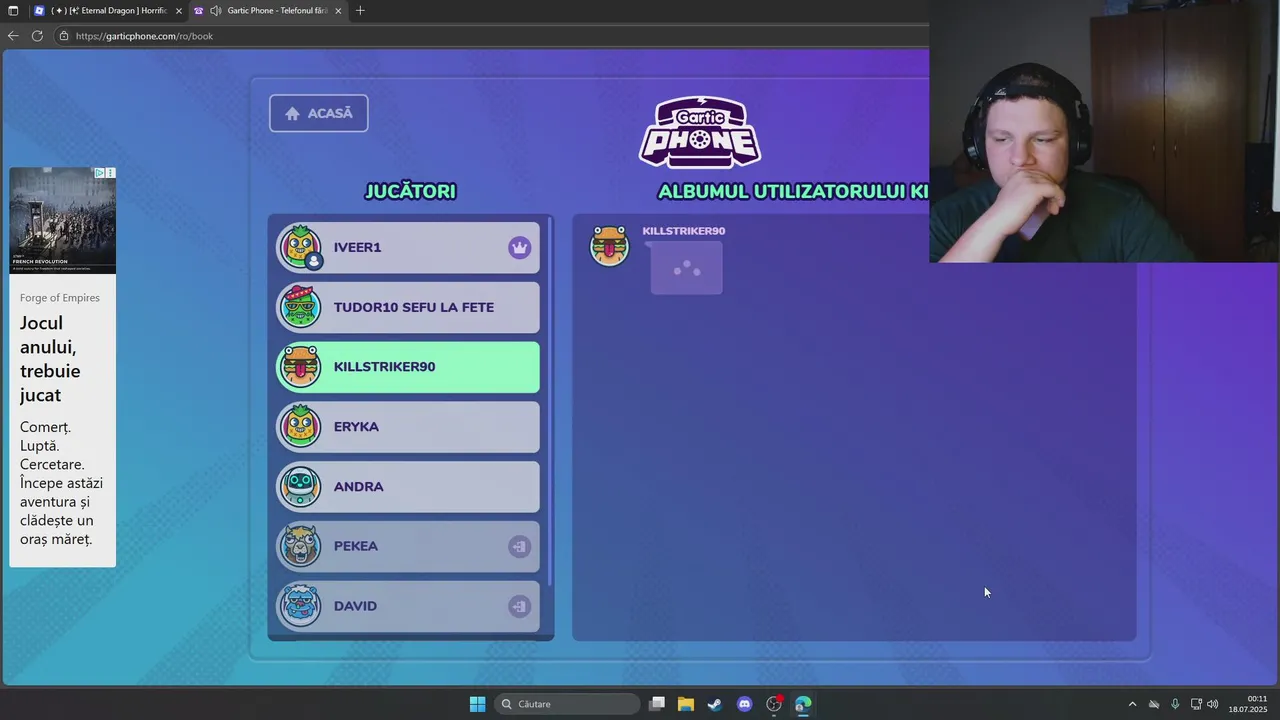The image size is (1280, 720).
Task: Click the crown icon next to IVEER1
Action: coord(519,248)
